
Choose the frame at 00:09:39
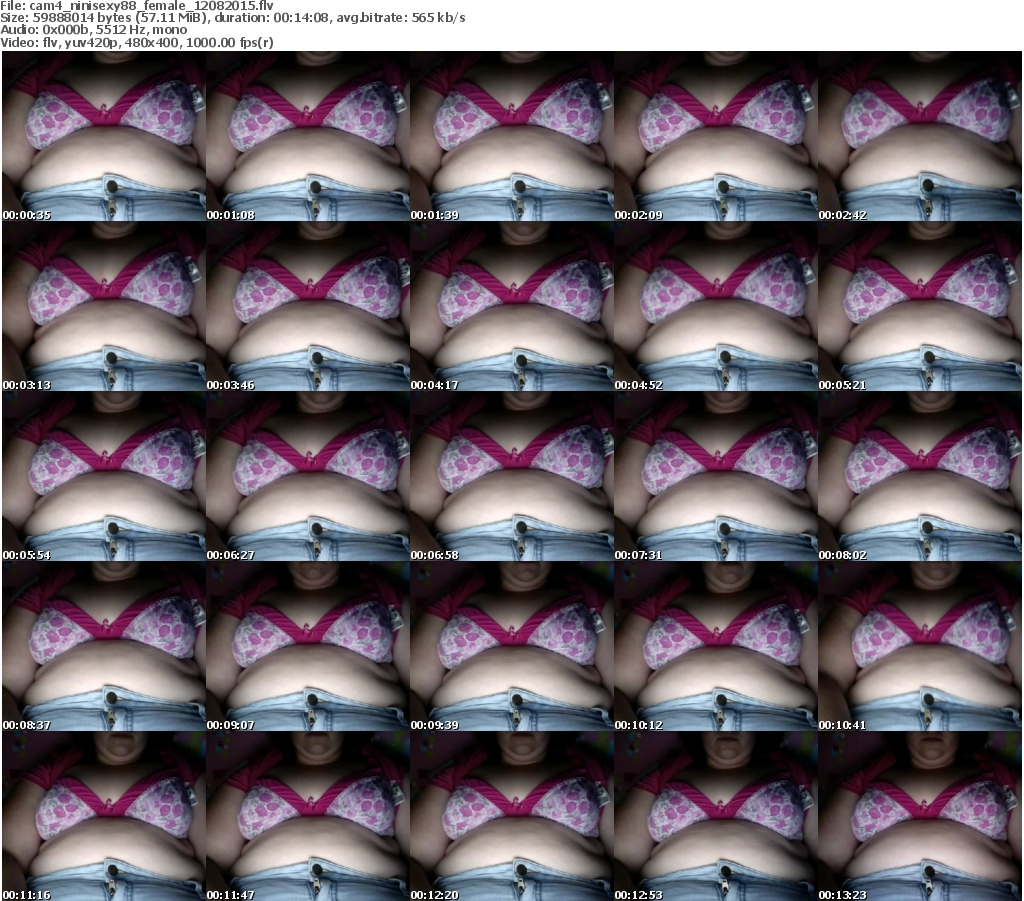(x=512, y=646)
